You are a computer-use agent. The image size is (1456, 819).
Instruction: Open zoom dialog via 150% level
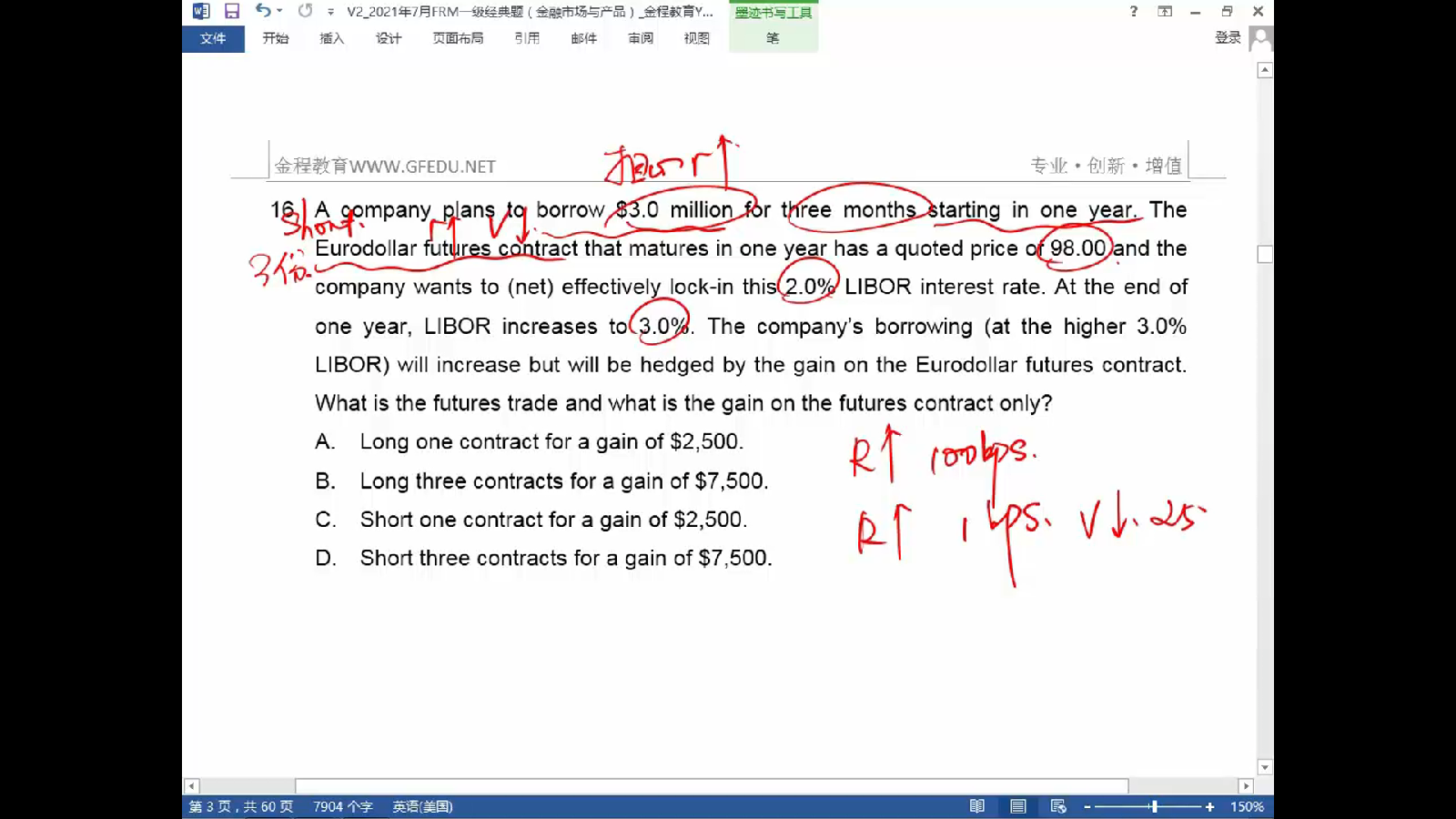1247,806
